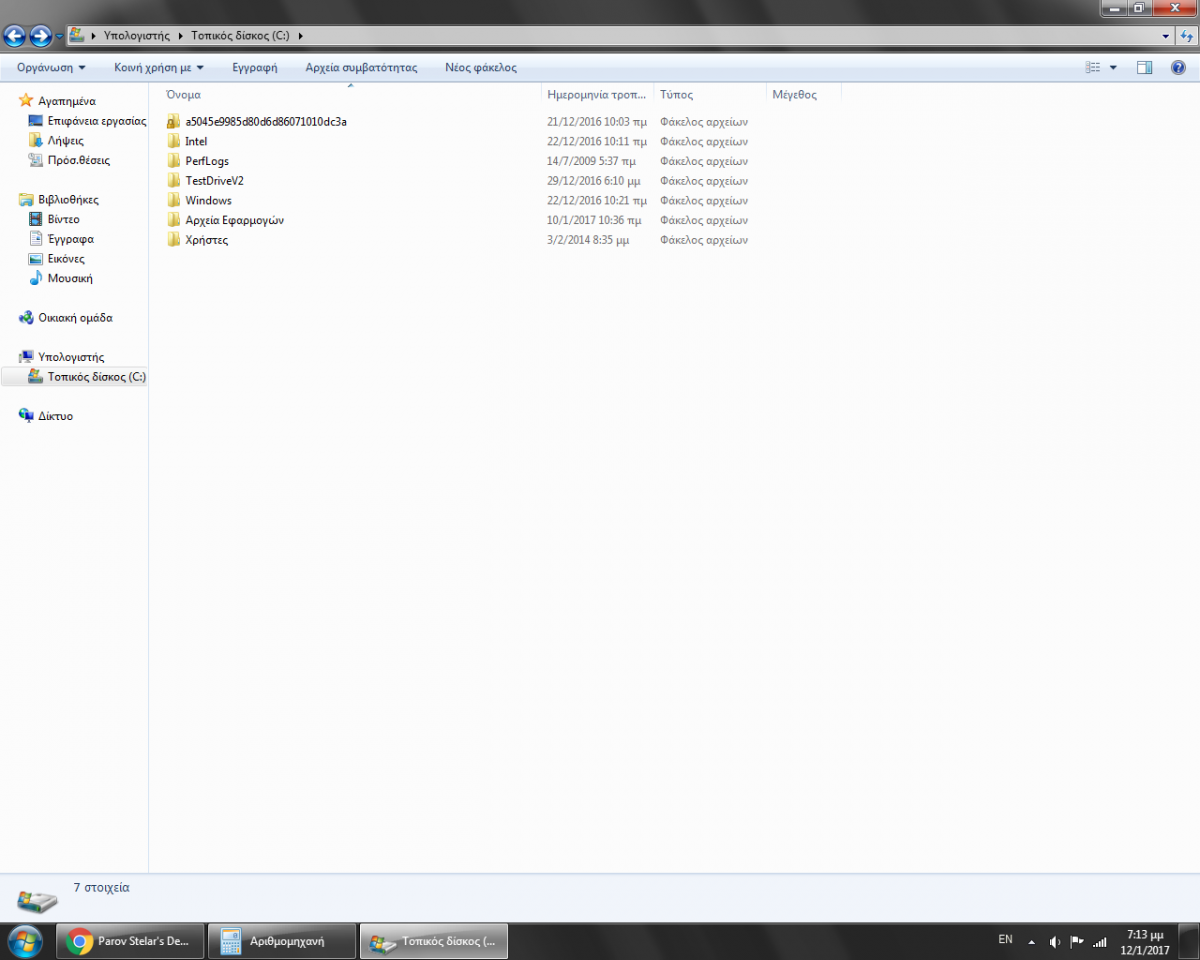This screenshot has height=960, width=1200.
Task: Click Υπολογιστής in the navigation pane
Action: click(70, 357)
